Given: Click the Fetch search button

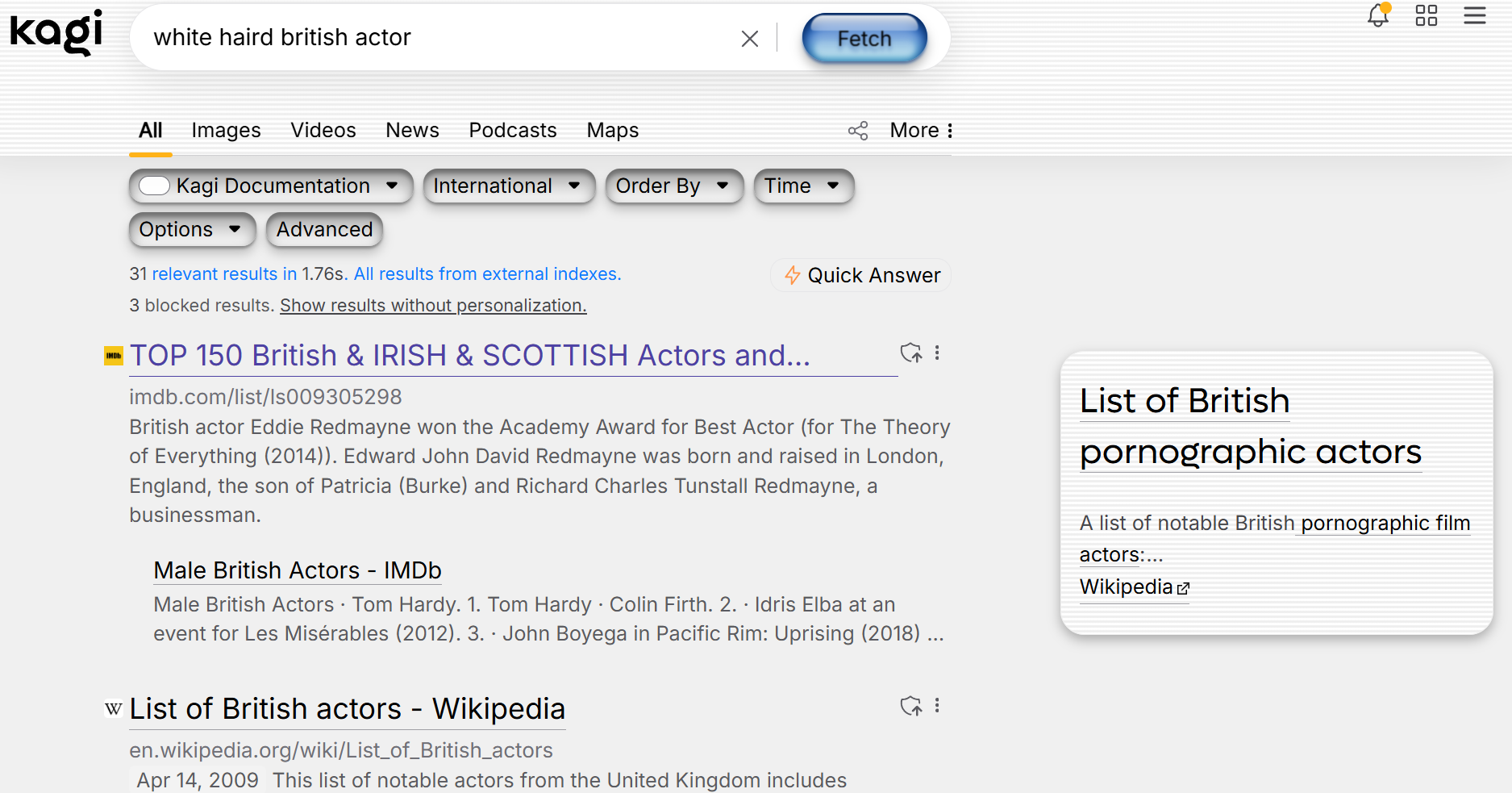Looking at the screenshot, I should click(x=864, y=39).
